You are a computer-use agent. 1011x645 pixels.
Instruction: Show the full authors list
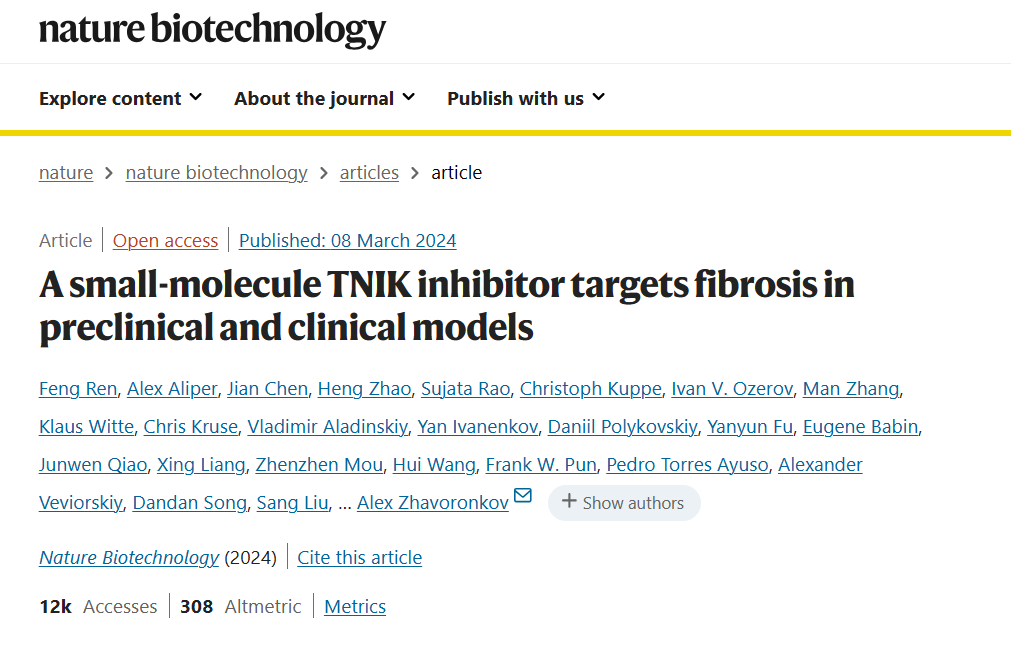(x=624, y=503)
